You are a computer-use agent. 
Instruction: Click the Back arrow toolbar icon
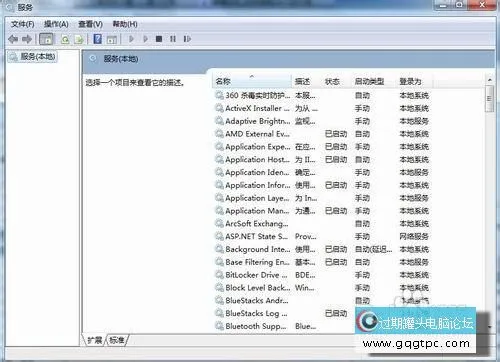(13, 39)
